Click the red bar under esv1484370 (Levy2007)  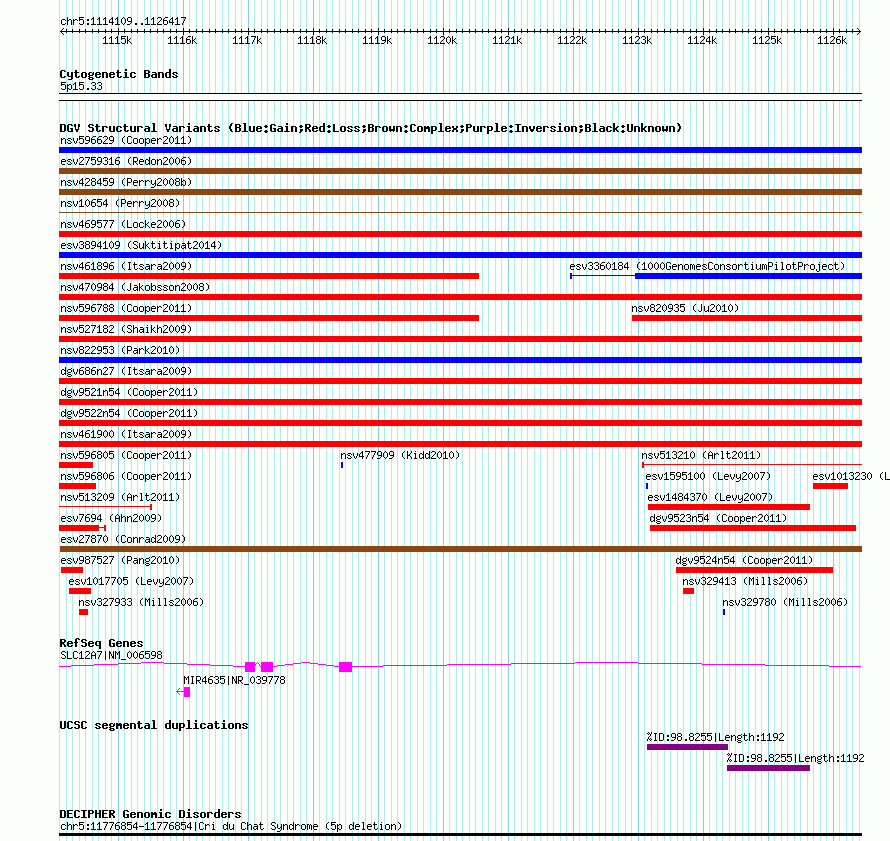pyautogui.click(x=729, y=507)
